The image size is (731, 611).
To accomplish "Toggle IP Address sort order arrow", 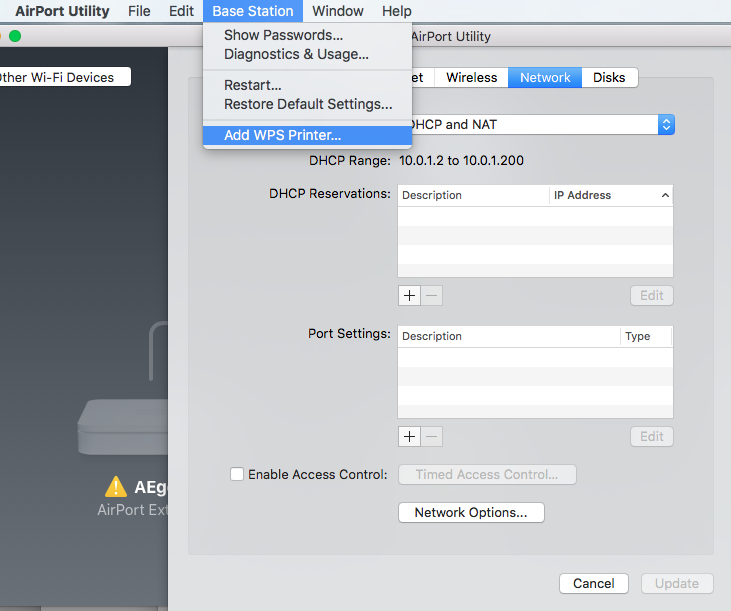I will (x=665, y=195).
